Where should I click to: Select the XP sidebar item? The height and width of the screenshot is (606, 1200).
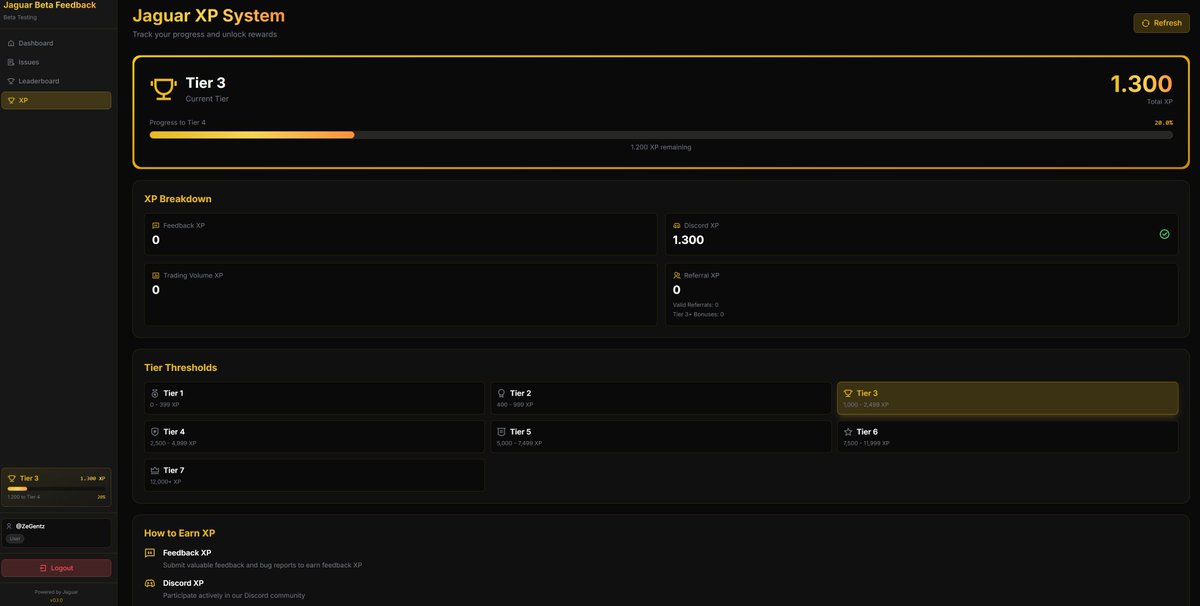point(56,100)
